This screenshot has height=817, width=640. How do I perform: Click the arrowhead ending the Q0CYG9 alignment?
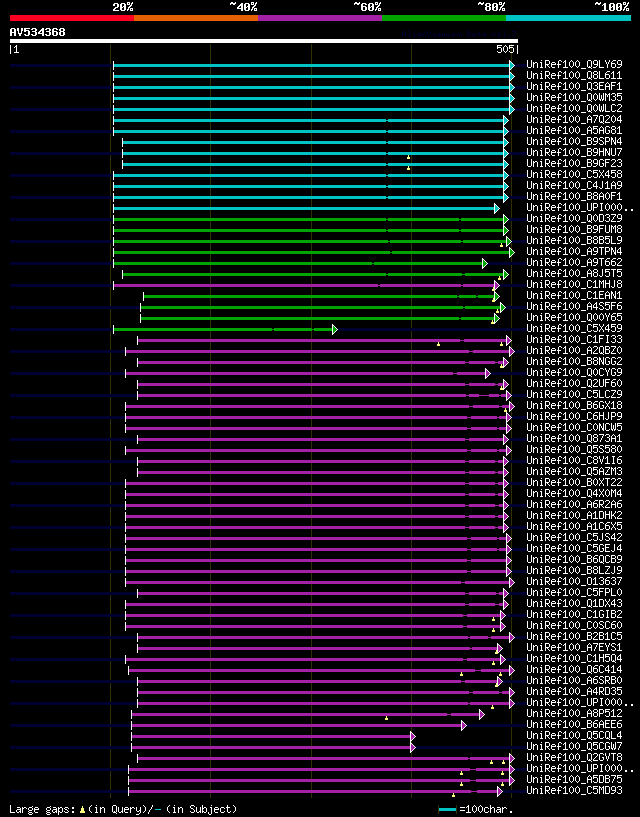488,374
